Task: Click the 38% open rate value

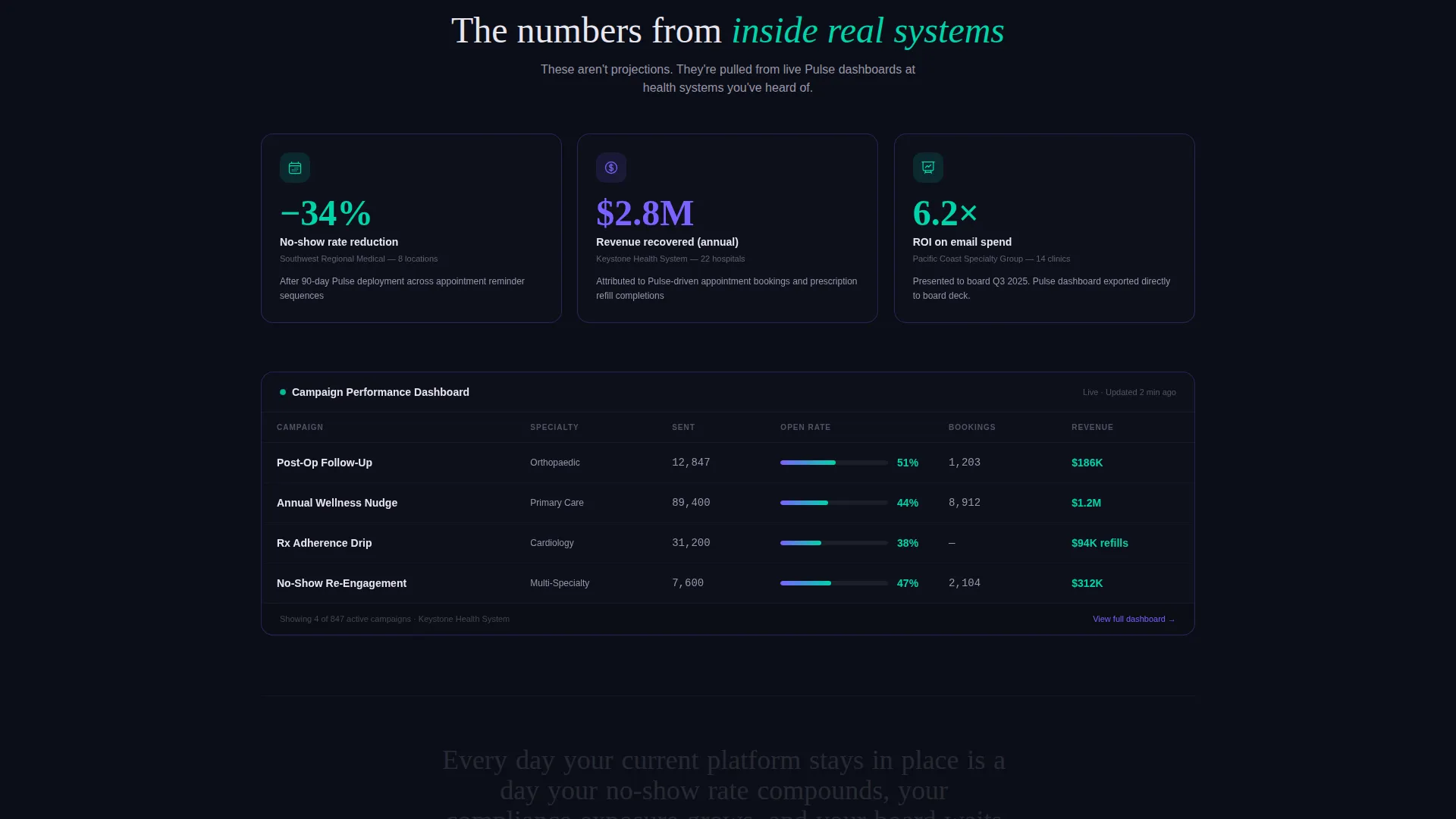Action: pos(908,543)
